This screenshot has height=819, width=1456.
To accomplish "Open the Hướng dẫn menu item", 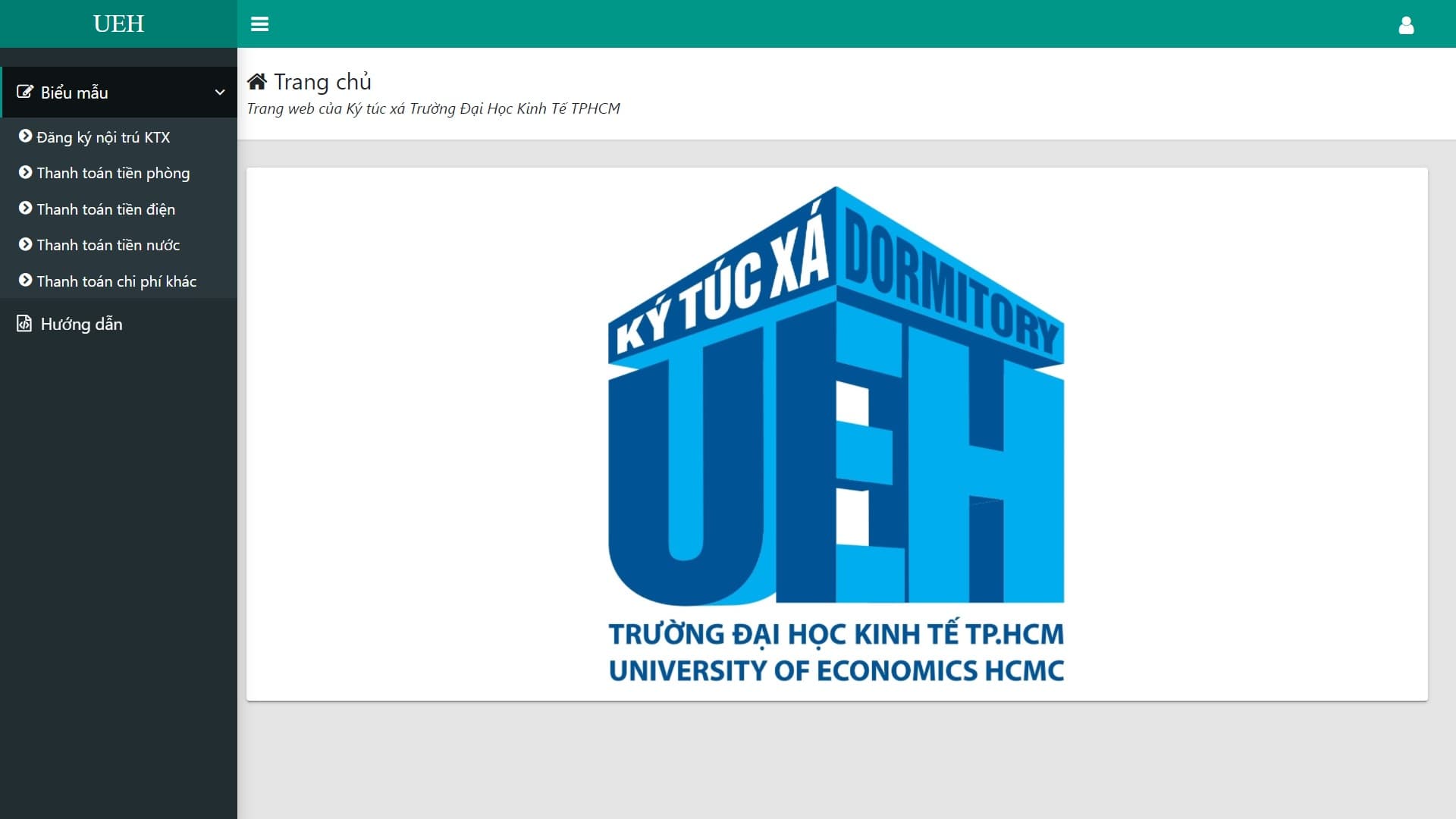I will click(118, 324).
